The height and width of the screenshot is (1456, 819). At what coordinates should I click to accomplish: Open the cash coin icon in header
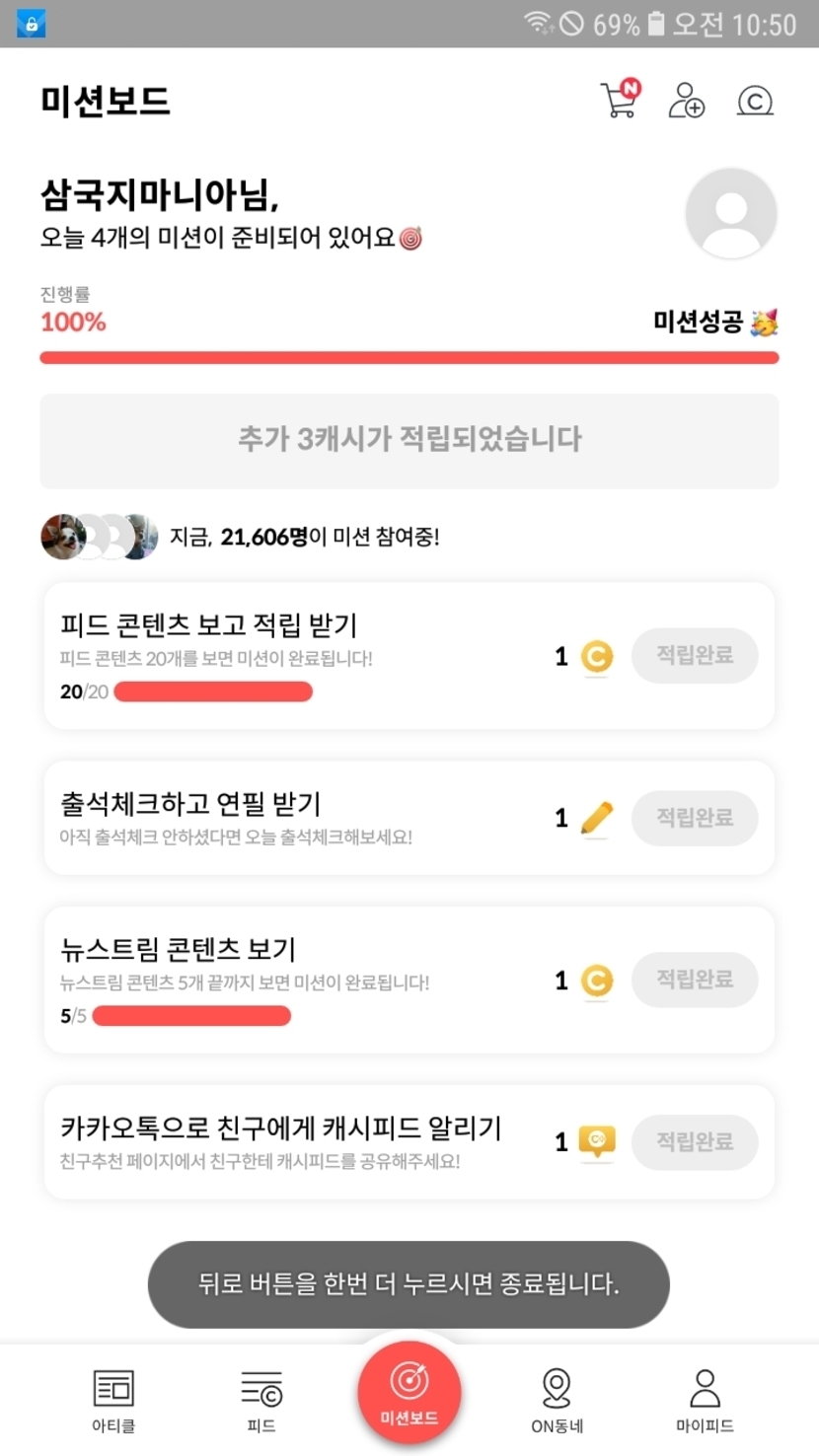pos(755,101)
